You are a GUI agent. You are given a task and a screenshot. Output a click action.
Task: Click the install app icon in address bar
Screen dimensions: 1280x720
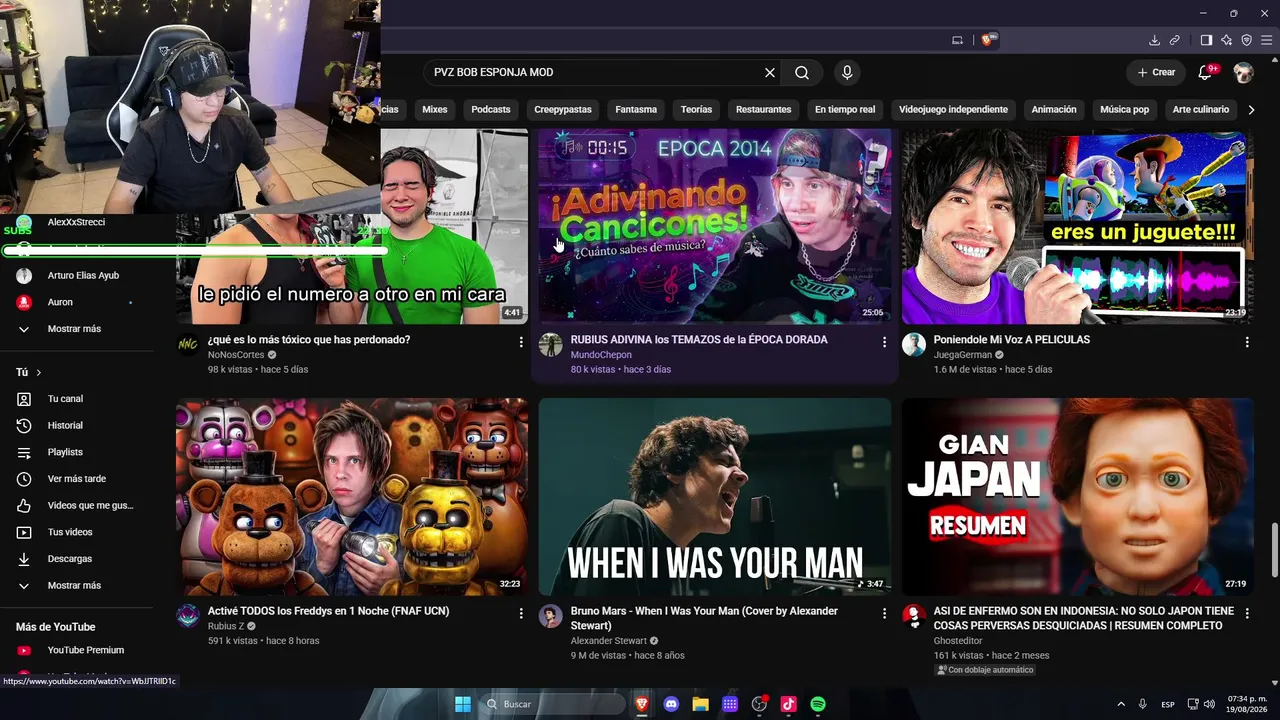(957, 40)
